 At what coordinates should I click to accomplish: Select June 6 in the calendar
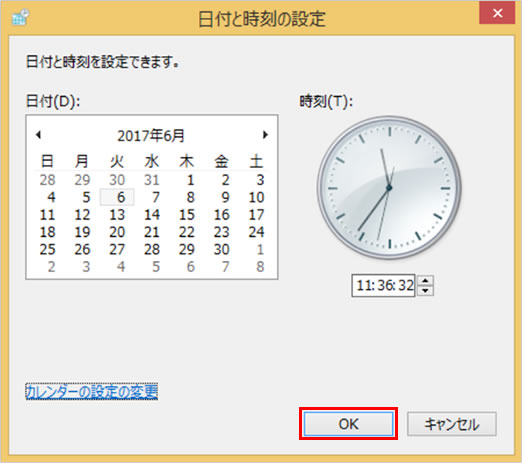pos(117,197)
